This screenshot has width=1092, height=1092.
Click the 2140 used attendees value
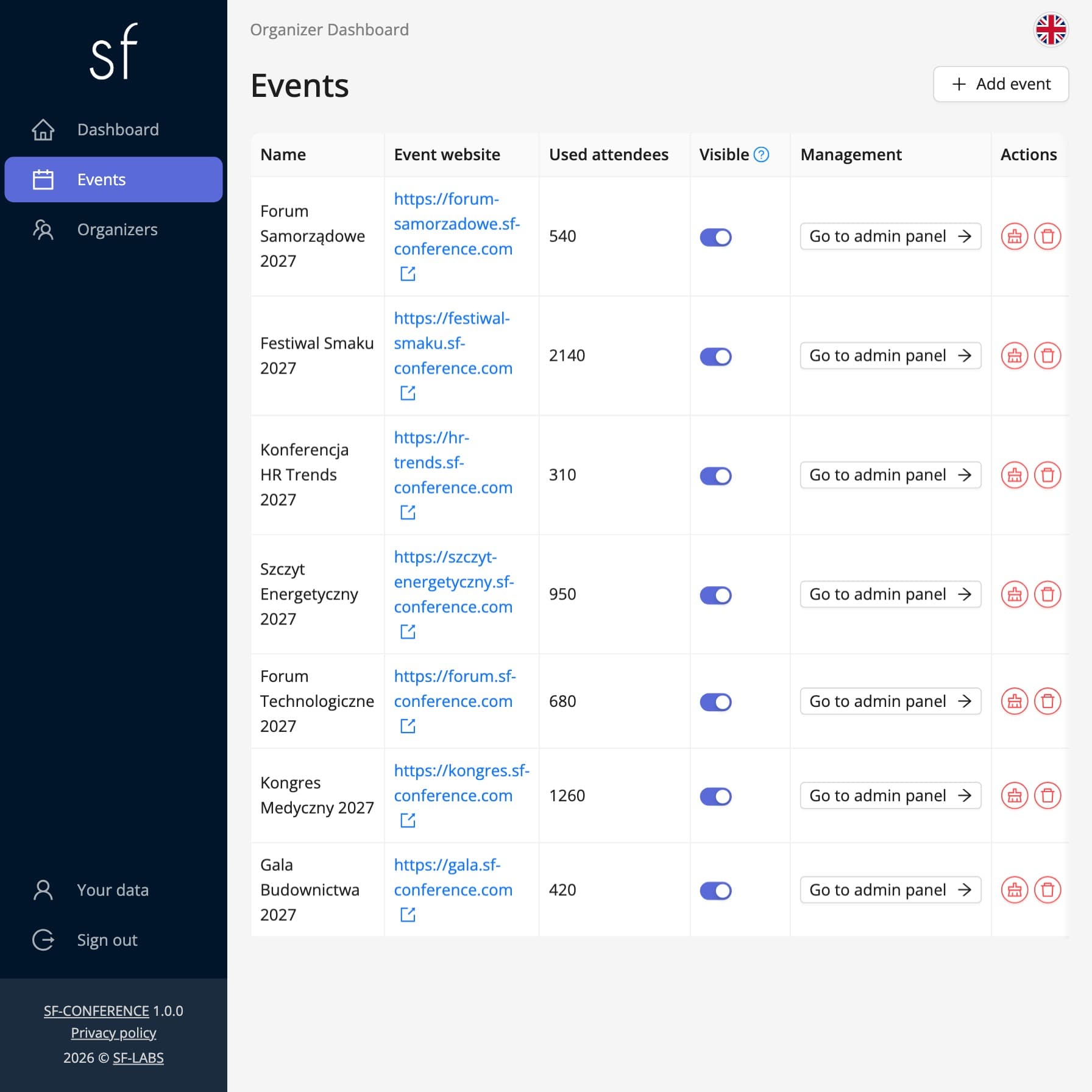click(567, 356)
